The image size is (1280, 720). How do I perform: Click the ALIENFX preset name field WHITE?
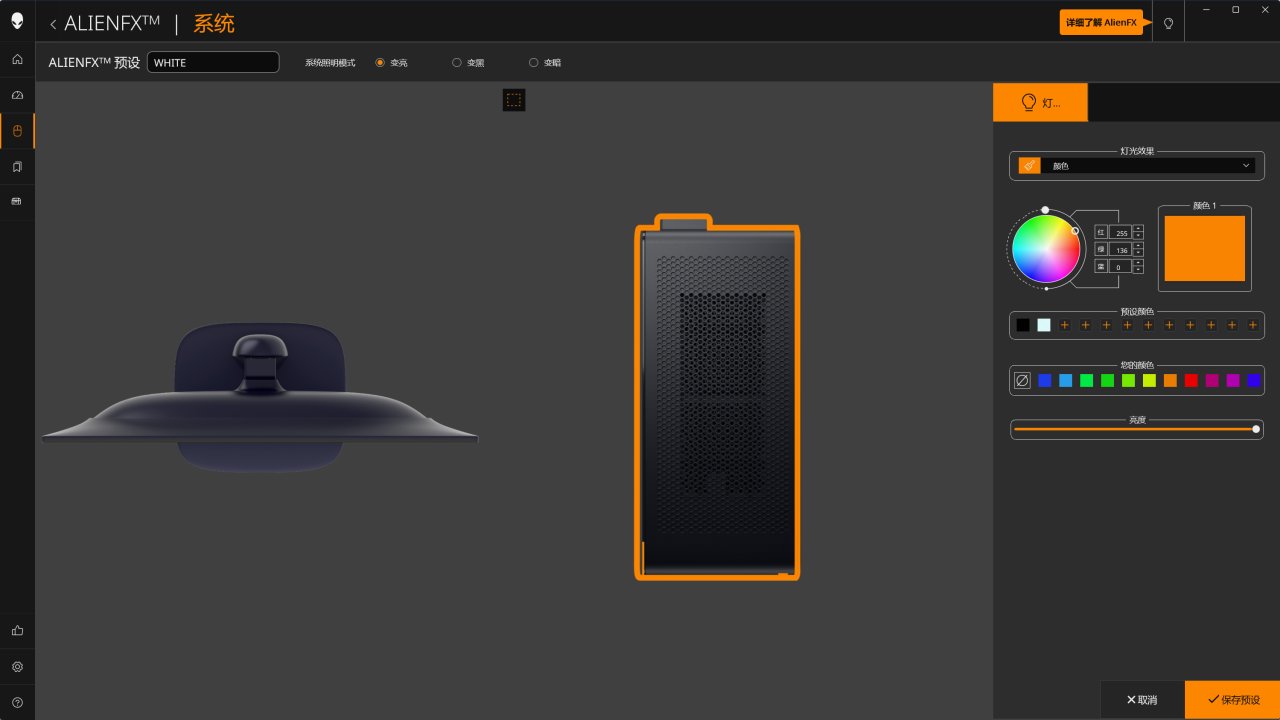(x=213, y=62)
